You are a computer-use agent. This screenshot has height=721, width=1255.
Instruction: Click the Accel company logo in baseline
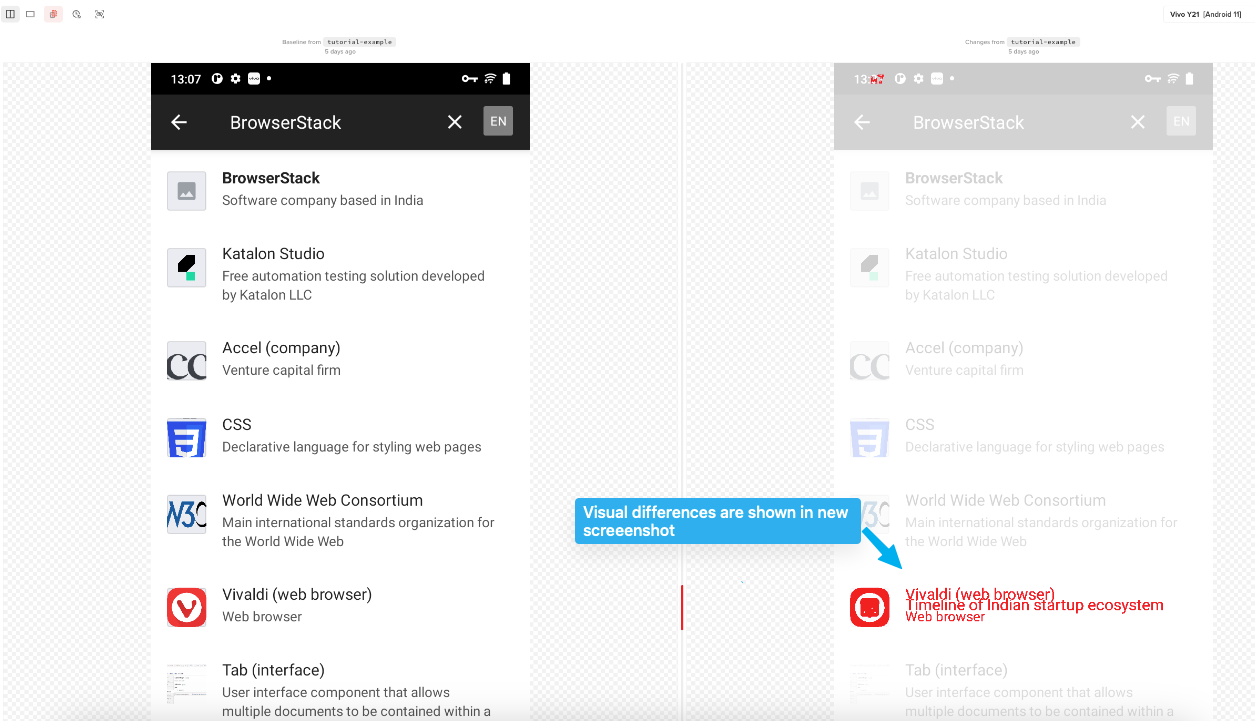pos(187,361)
